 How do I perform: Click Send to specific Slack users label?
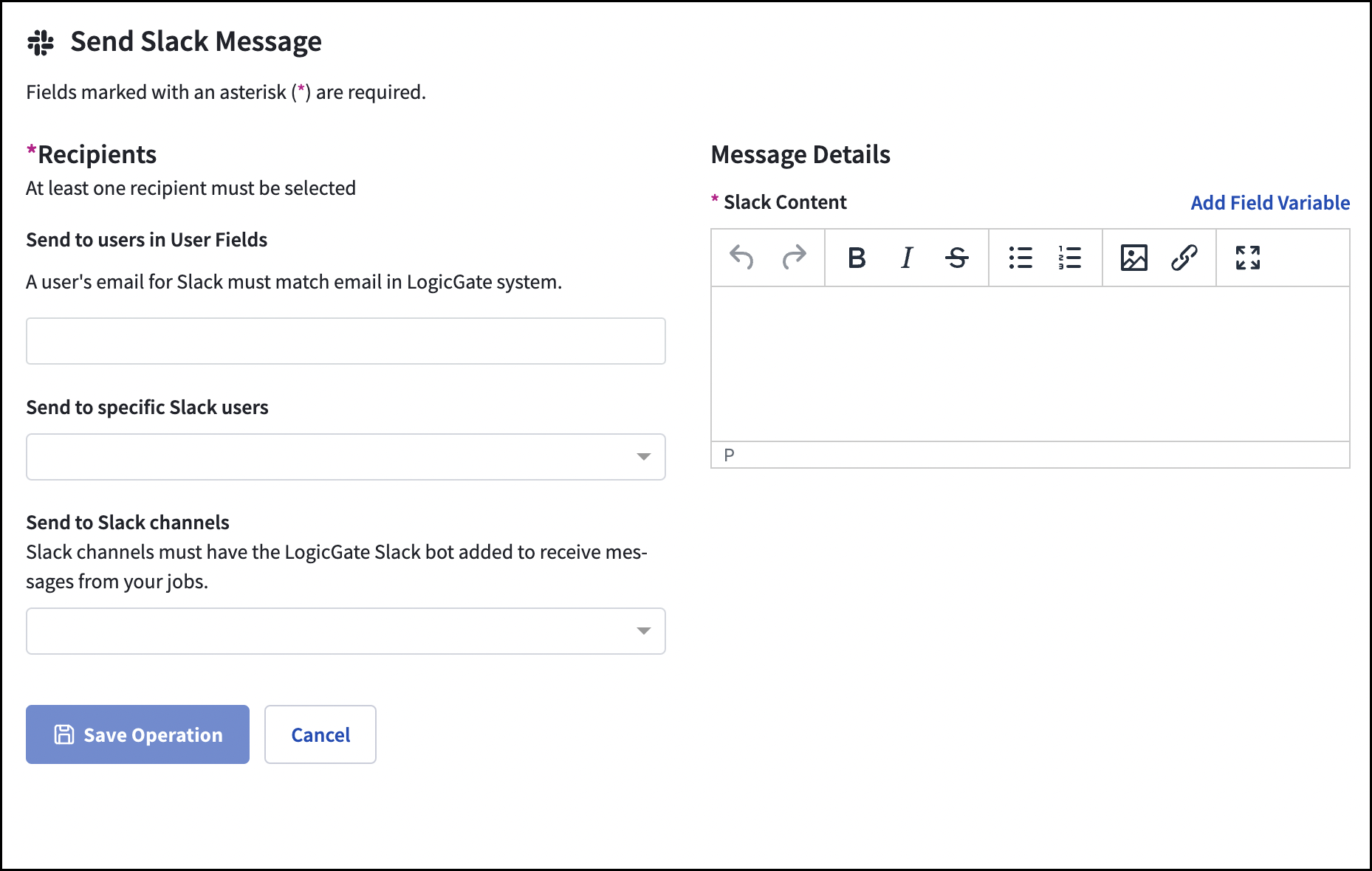[x=148, y=407]
